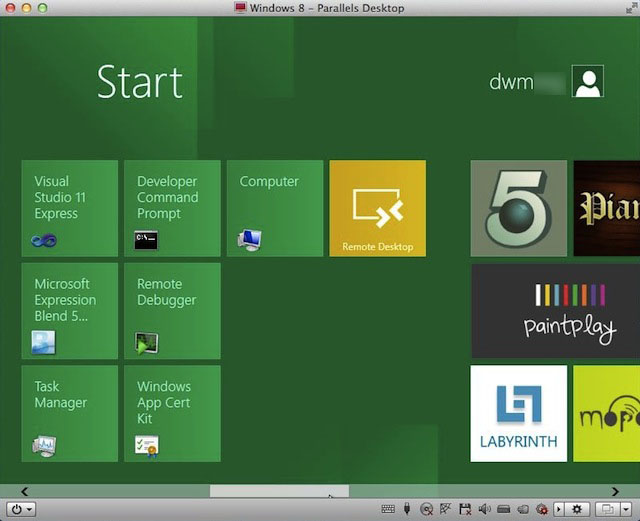Toggle fullscreen with title bar arrows icon
Screen dimensions: 640x521
point(631,8)
